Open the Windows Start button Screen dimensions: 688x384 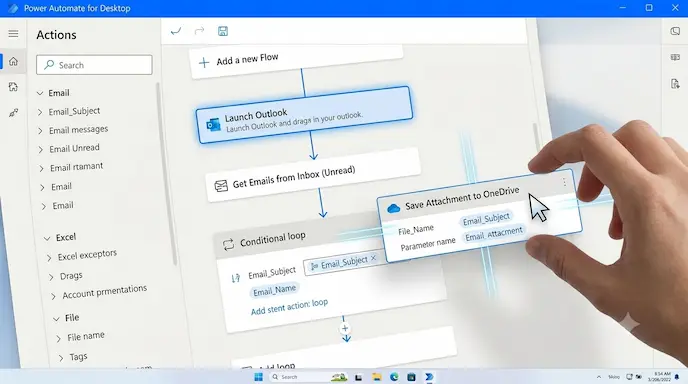click(x=258, y=377)
